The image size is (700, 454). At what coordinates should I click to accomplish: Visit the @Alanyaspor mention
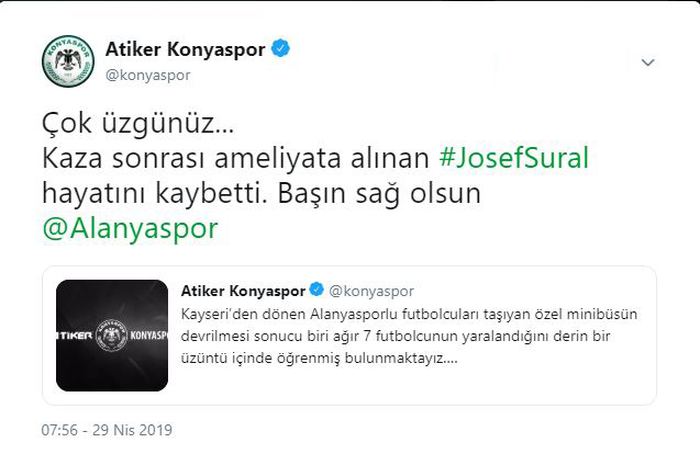click(x=130, y=229)
